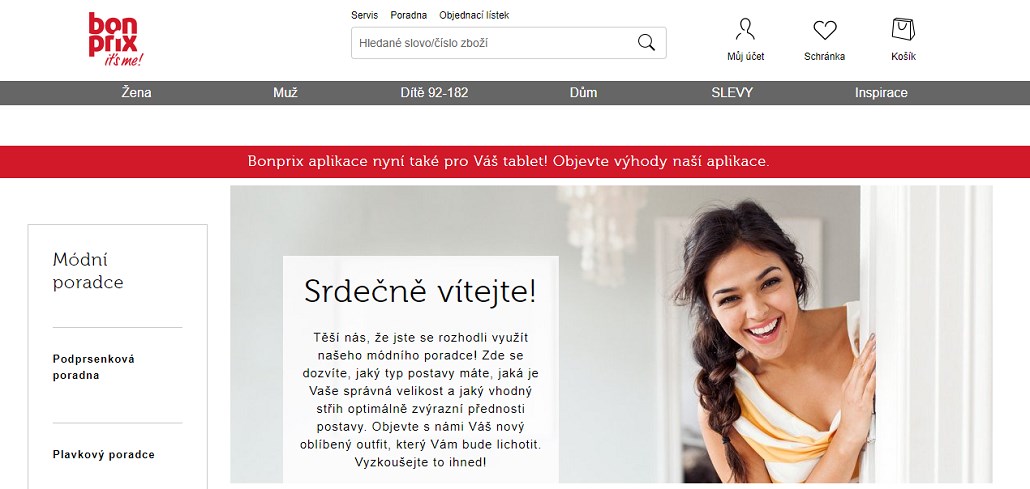Image resolution: width=1030 pixels, height=489 pixels.
Task: Open the Poradna link
Action: tap(409, 15)
